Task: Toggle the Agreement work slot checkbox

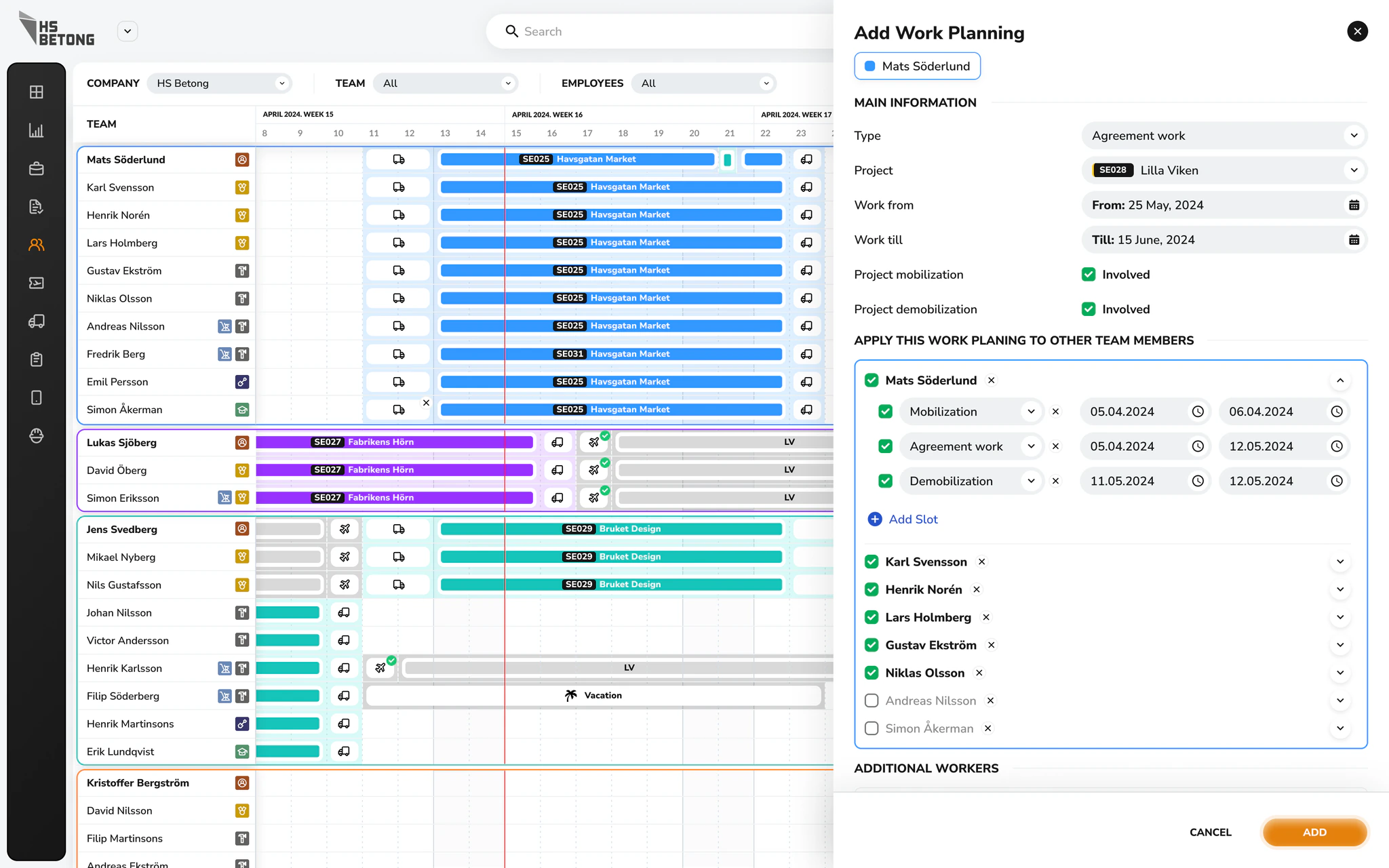Action: pos(885,446)
